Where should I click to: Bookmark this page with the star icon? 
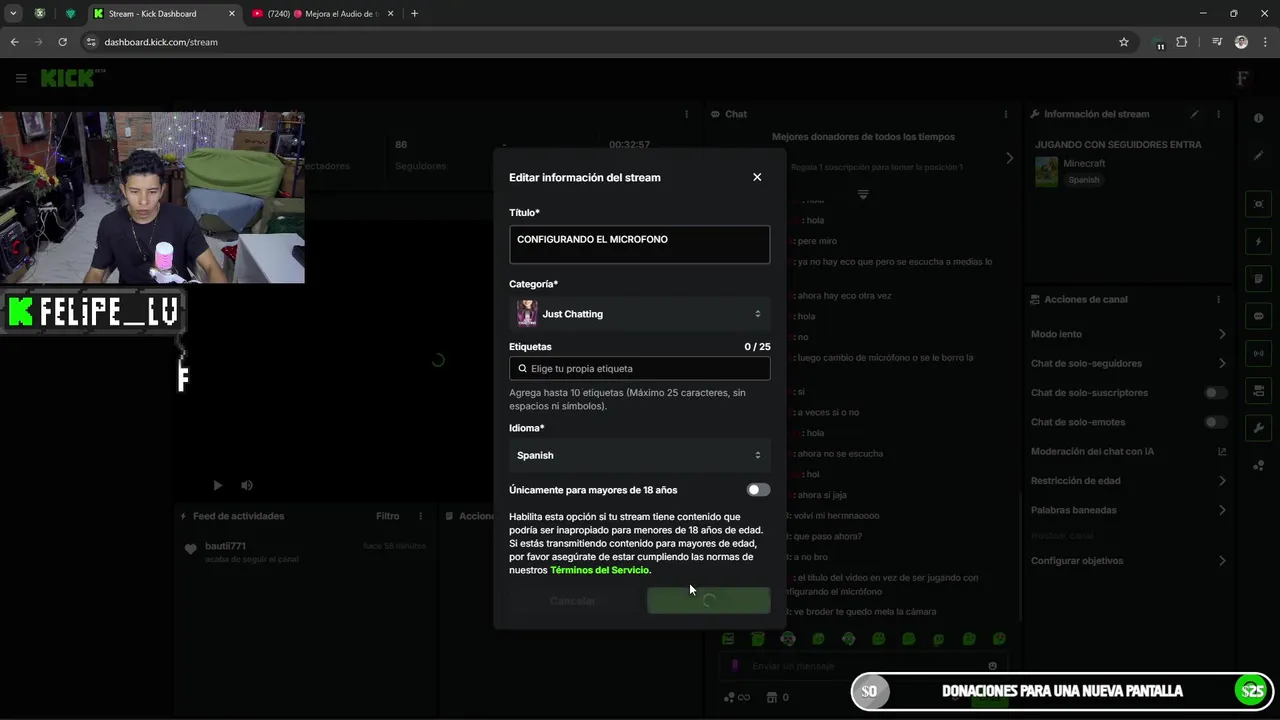(x=1124, y=42)
